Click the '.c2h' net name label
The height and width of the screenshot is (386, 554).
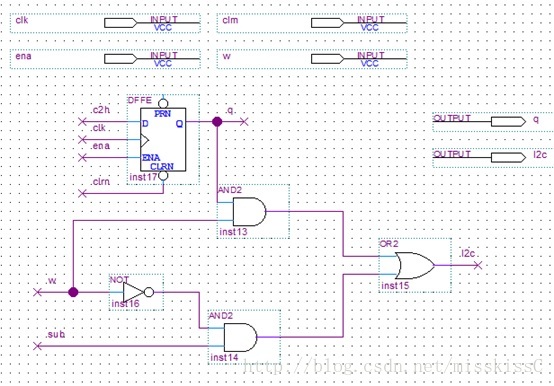(x=100, y=110)
